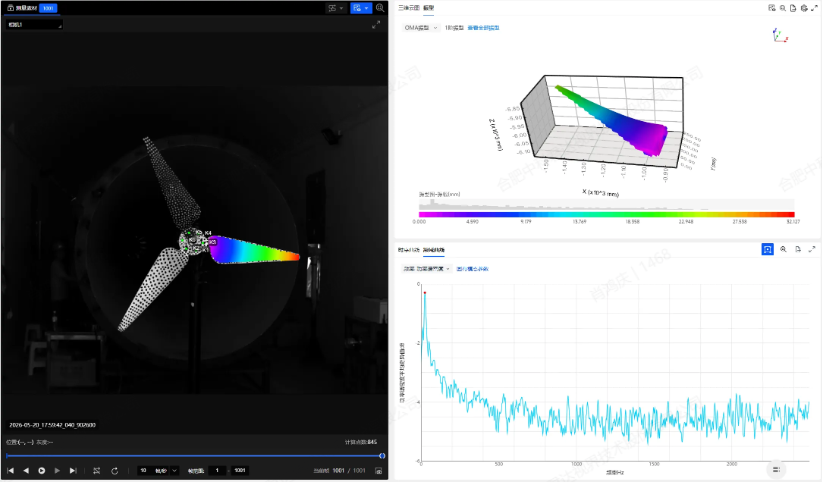
Task: Click the handle at the end of the timeline slider
Action: coord(382,456)
